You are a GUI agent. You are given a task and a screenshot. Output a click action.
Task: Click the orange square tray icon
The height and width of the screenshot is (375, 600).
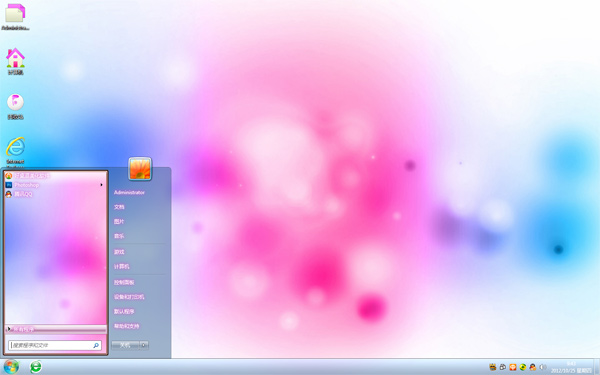coord(513,367)
